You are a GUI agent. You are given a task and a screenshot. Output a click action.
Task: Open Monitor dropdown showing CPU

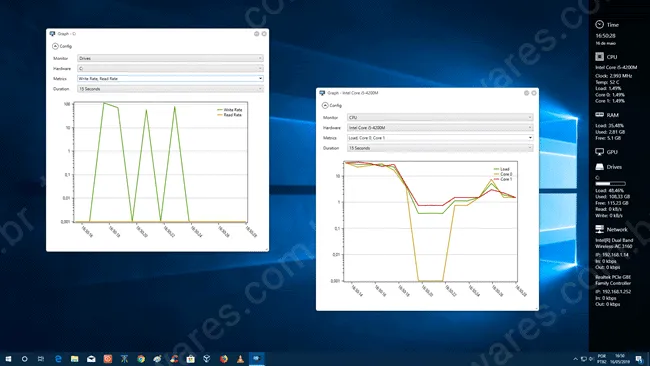point(440,117)
